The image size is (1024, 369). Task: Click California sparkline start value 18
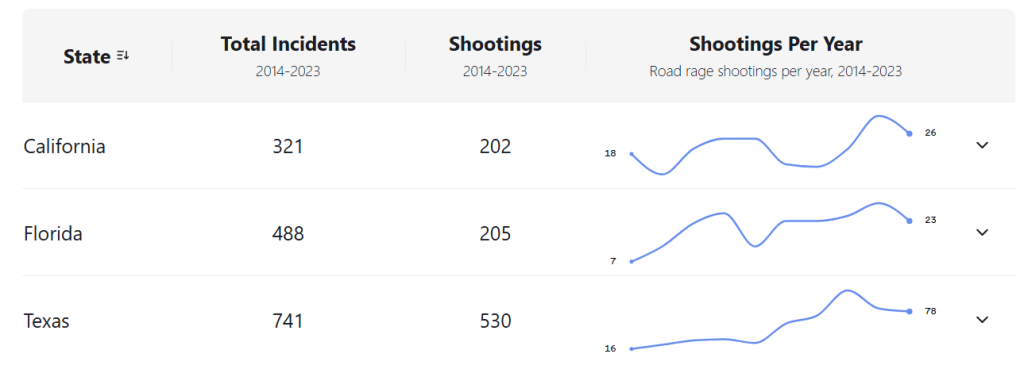611,153
